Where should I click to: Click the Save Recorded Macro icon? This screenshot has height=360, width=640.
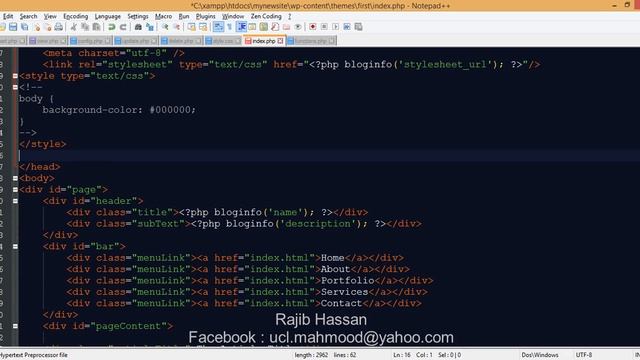click(358, 27)
